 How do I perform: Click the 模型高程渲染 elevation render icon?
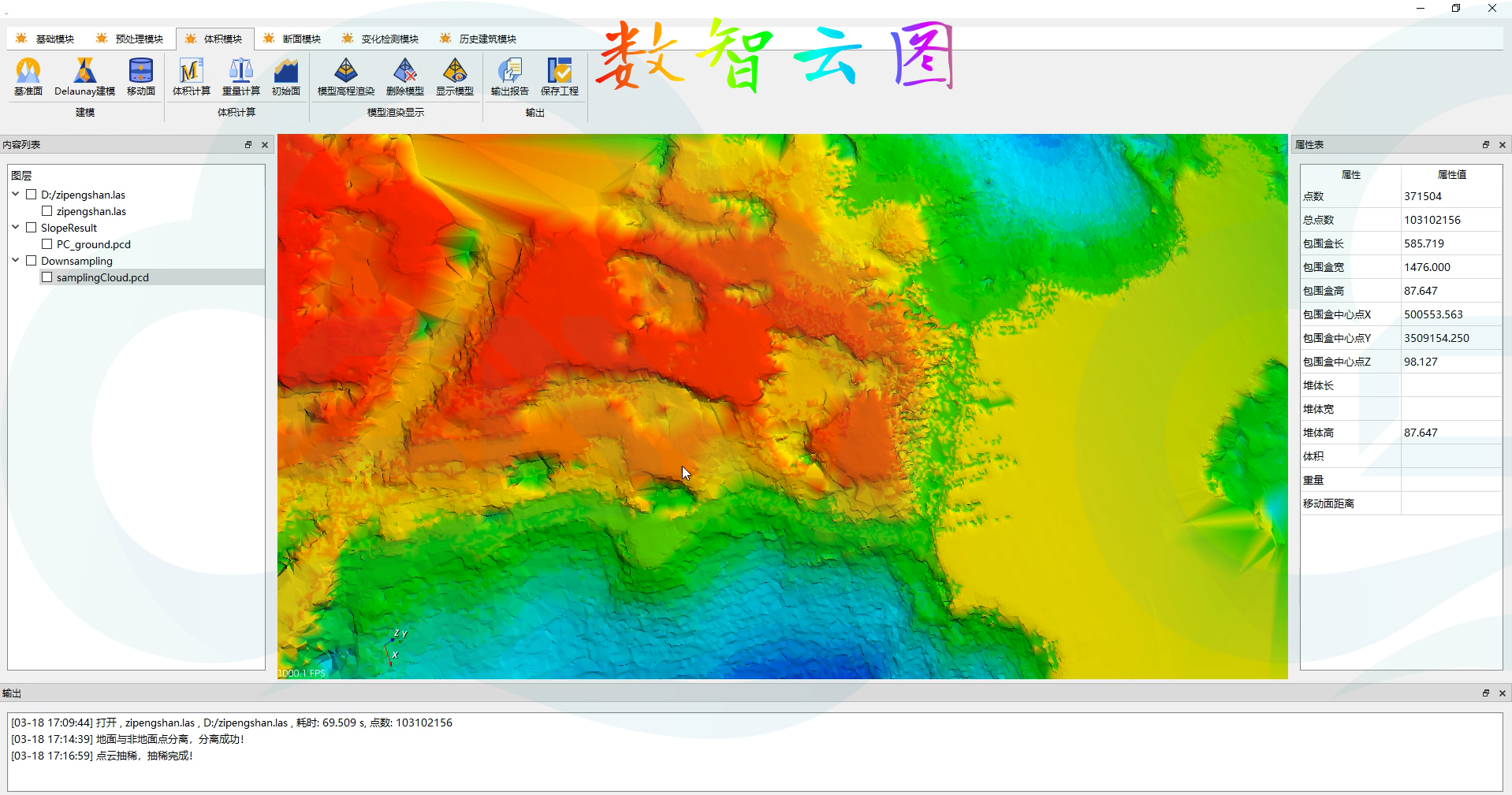pos(345,72)
